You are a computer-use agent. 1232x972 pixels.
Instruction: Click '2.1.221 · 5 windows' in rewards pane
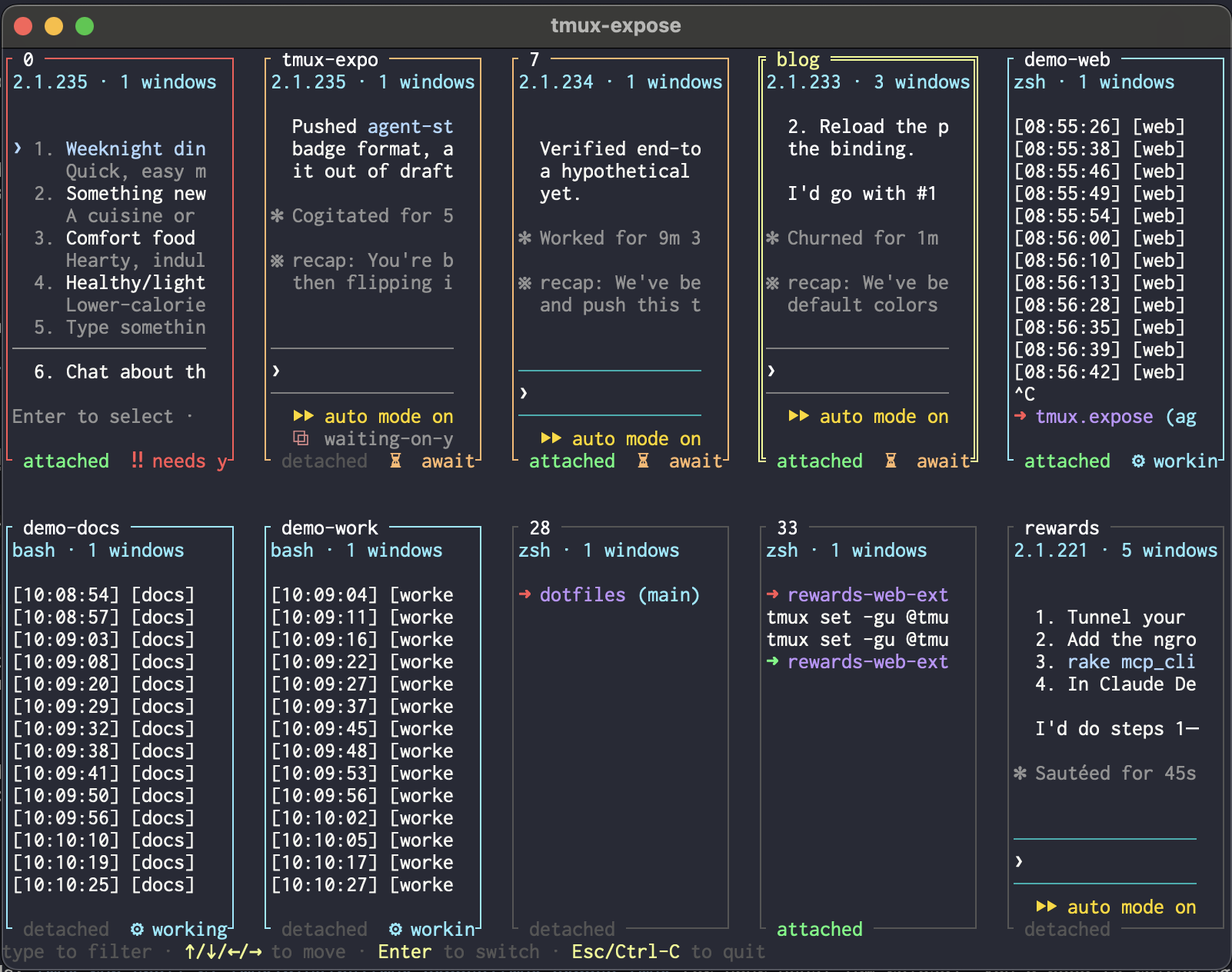[1116, 550]
